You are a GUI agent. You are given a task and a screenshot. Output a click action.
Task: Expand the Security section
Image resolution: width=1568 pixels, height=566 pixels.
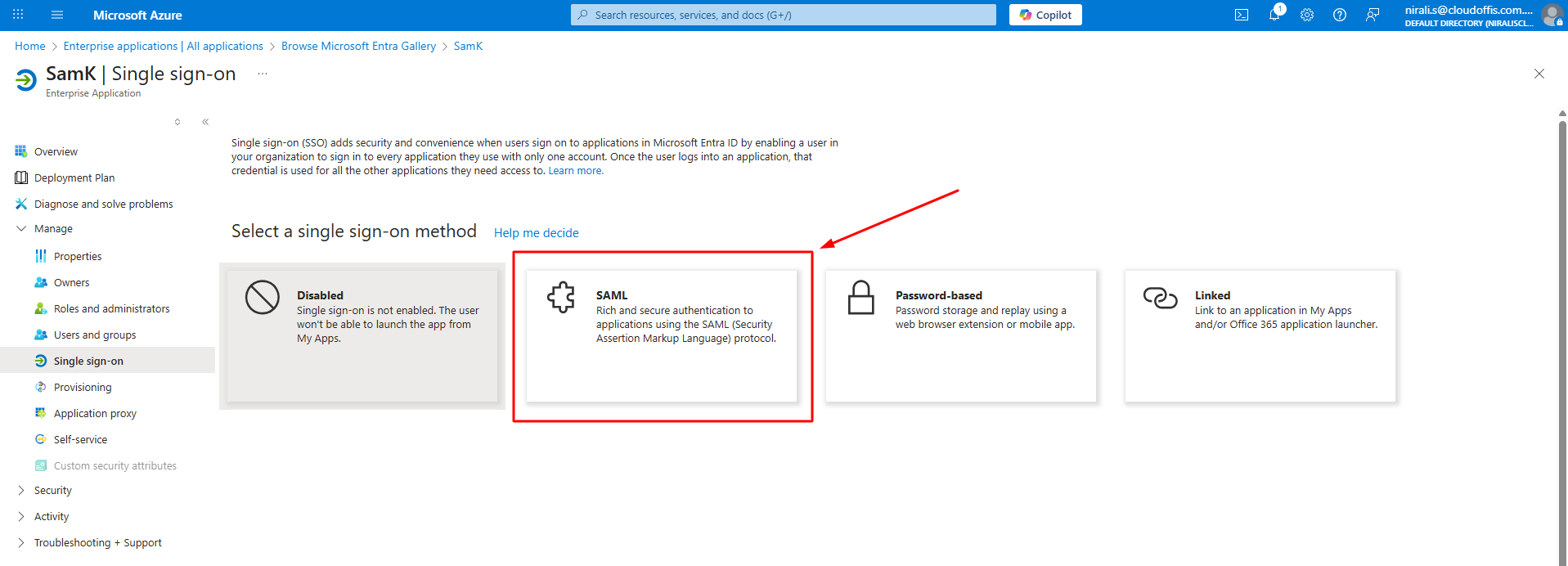point(21,490)
